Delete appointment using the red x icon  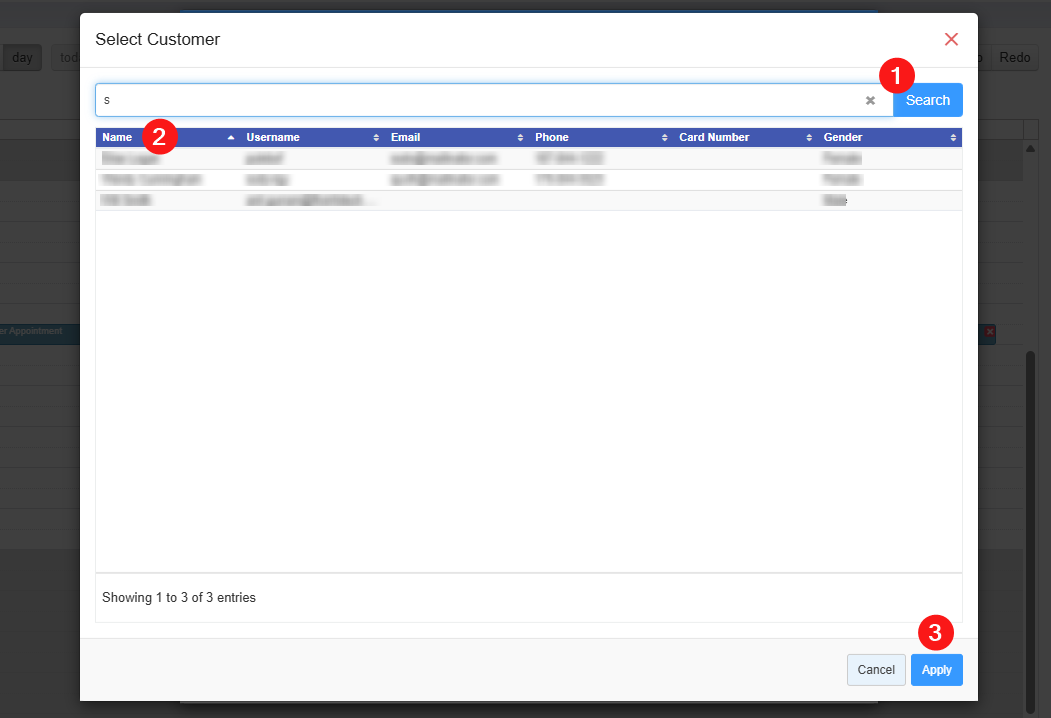point(990,331)
